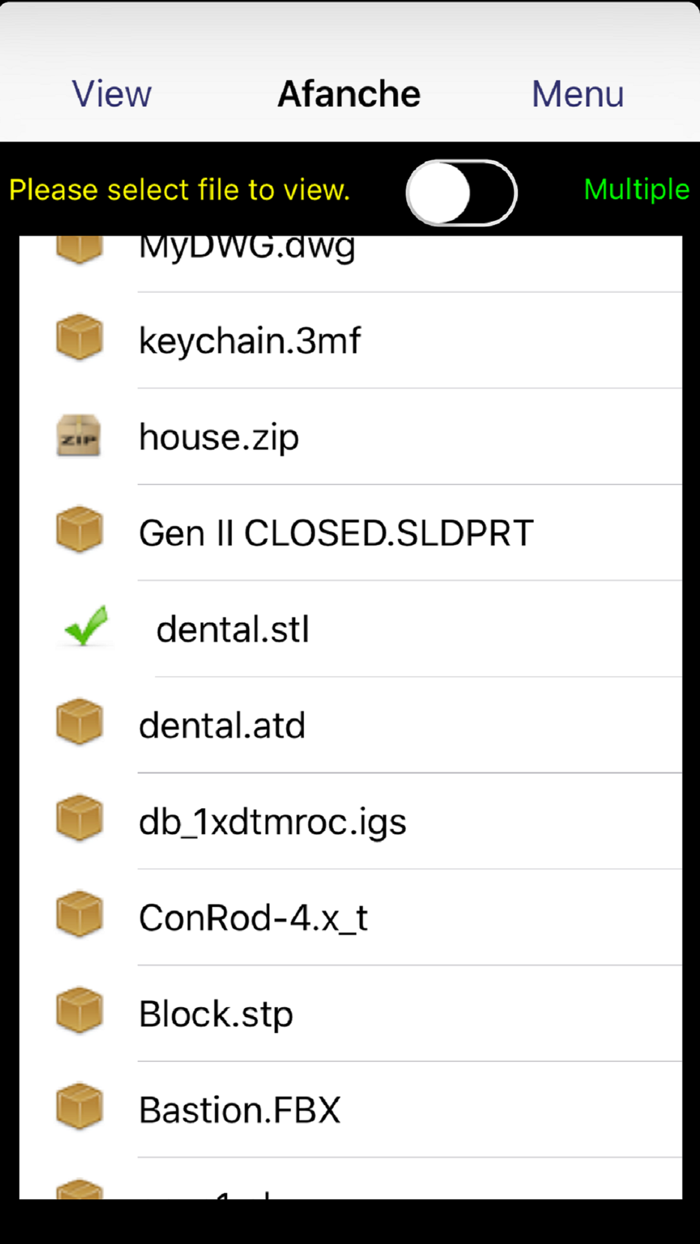Click the box icon beside Bastion.FBX
The height and width of the screenshot is (1244, 700).
tap(79, 1109)
